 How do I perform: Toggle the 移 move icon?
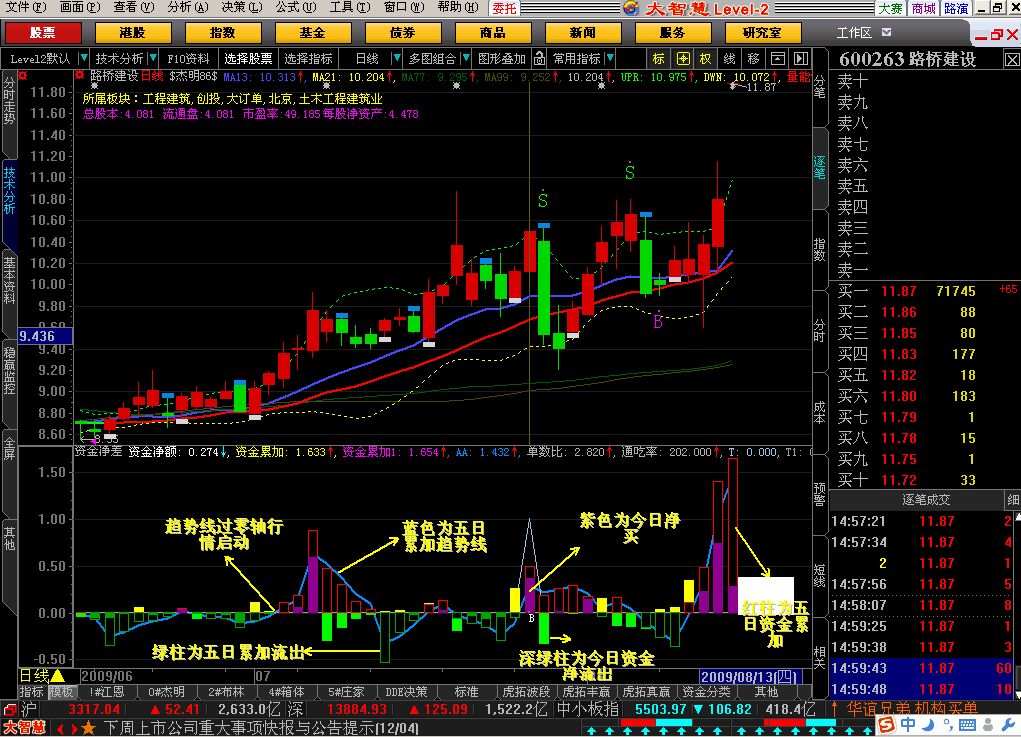pyautogui.click(x=753, y=59)
